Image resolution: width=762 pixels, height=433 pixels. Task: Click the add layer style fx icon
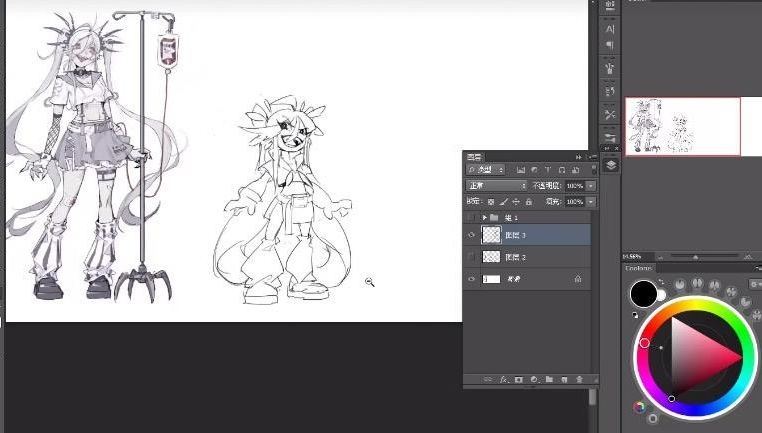tap(504, 380)
